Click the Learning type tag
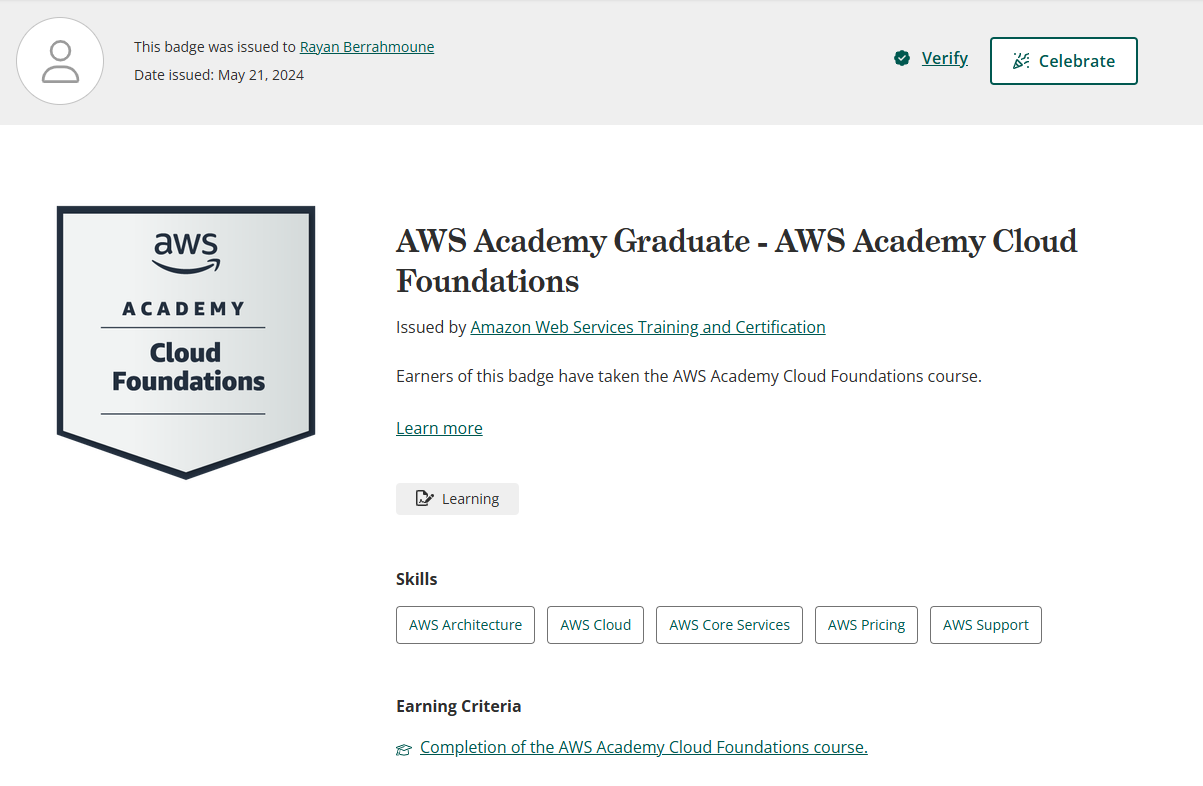Screen dimensions: 1203x786 [457, 499]
